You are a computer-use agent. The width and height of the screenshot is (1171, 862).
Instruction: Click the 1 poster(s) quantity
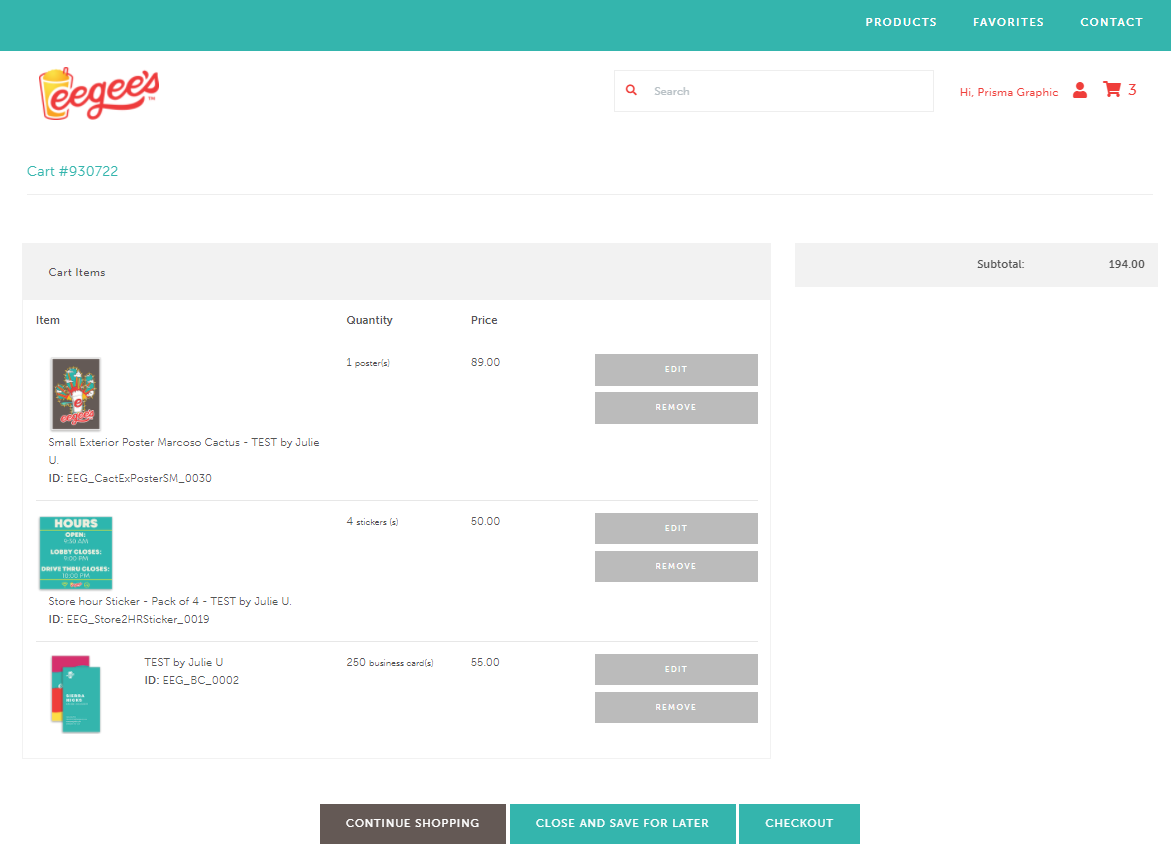(x=368, y=363)
